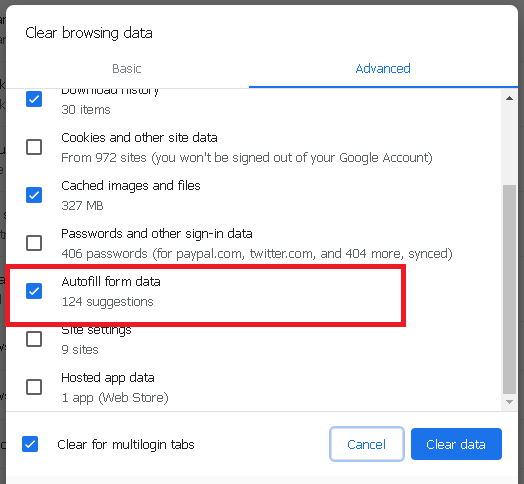Click the scrollbar down arrow
The height and width of the screenshot is (484, 524).
(x=509, y=402)
